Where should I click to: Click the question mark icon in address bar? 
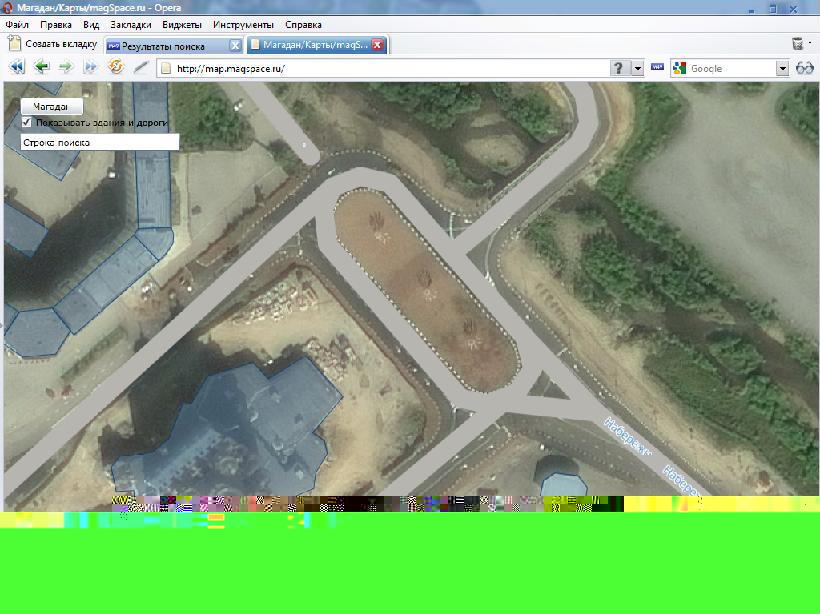(619, 68)
